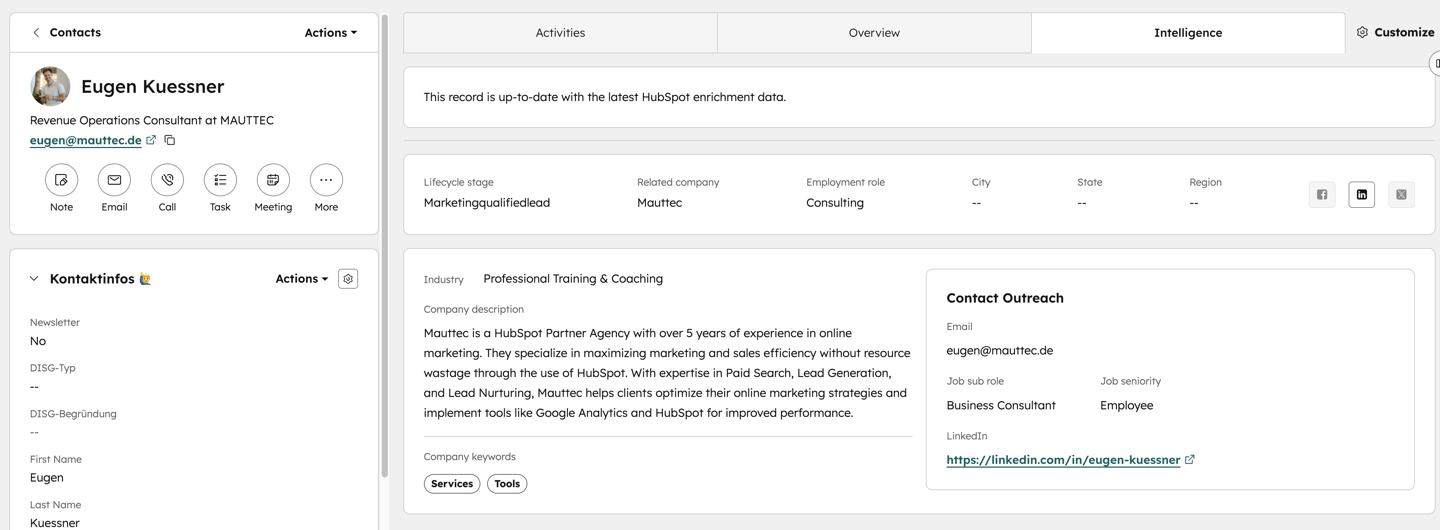Viewport: 1440px width, 530px height.
Task: Click the Last Name value Kuessner
Action: pos(55,523)
